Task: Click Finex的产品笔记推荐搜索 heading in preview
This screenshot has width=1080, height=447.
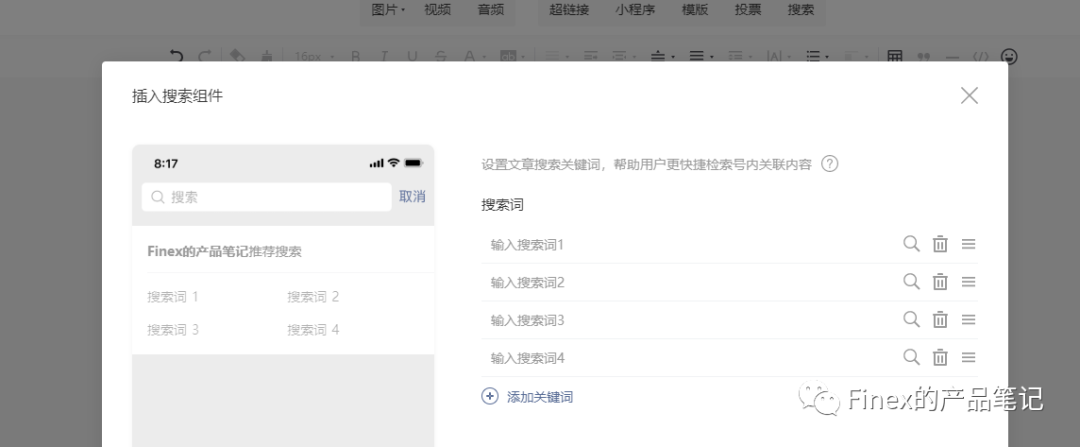Action: click(x=225, y=251)
